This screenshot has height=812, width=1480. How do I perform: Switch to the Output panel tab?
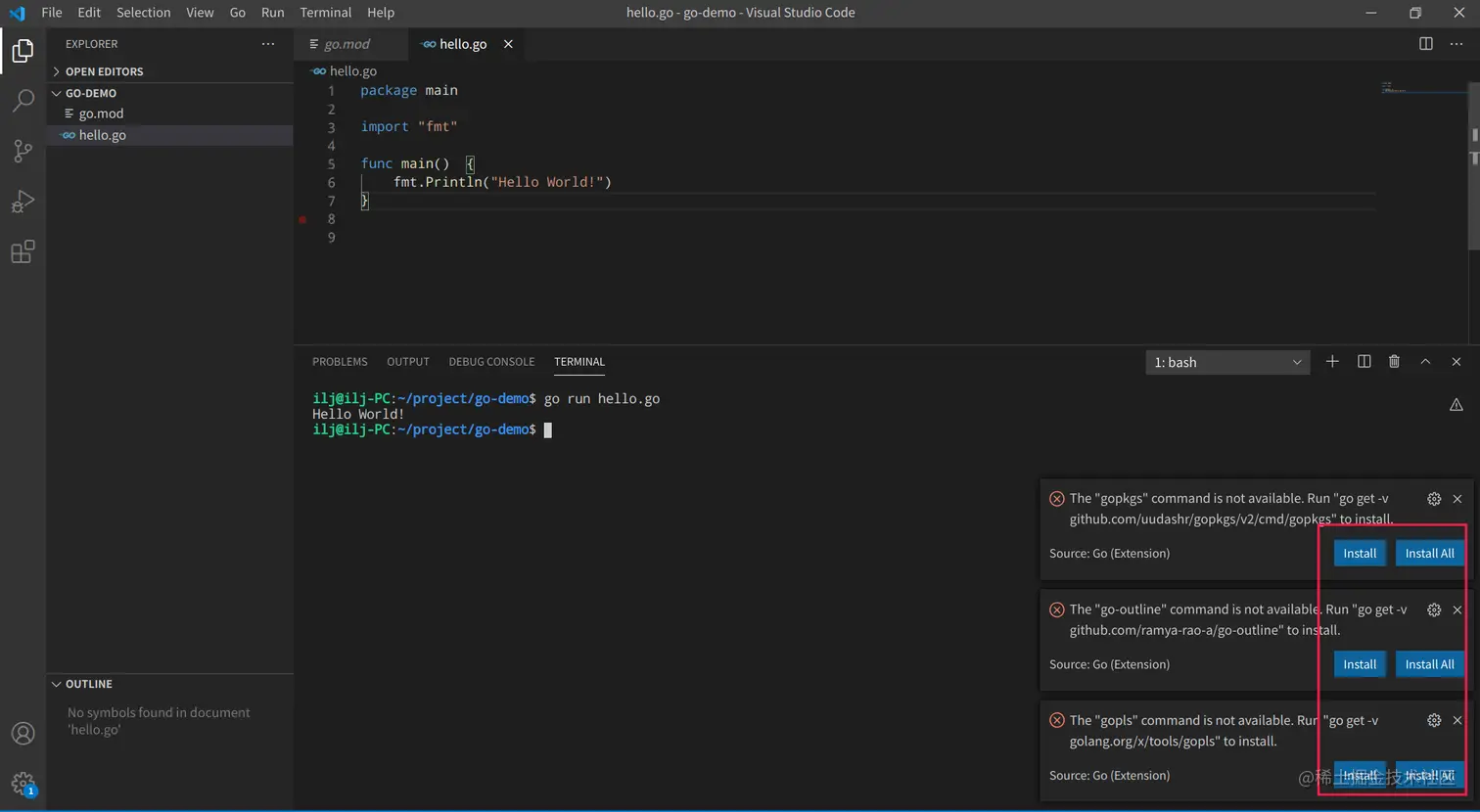[408, 362]
